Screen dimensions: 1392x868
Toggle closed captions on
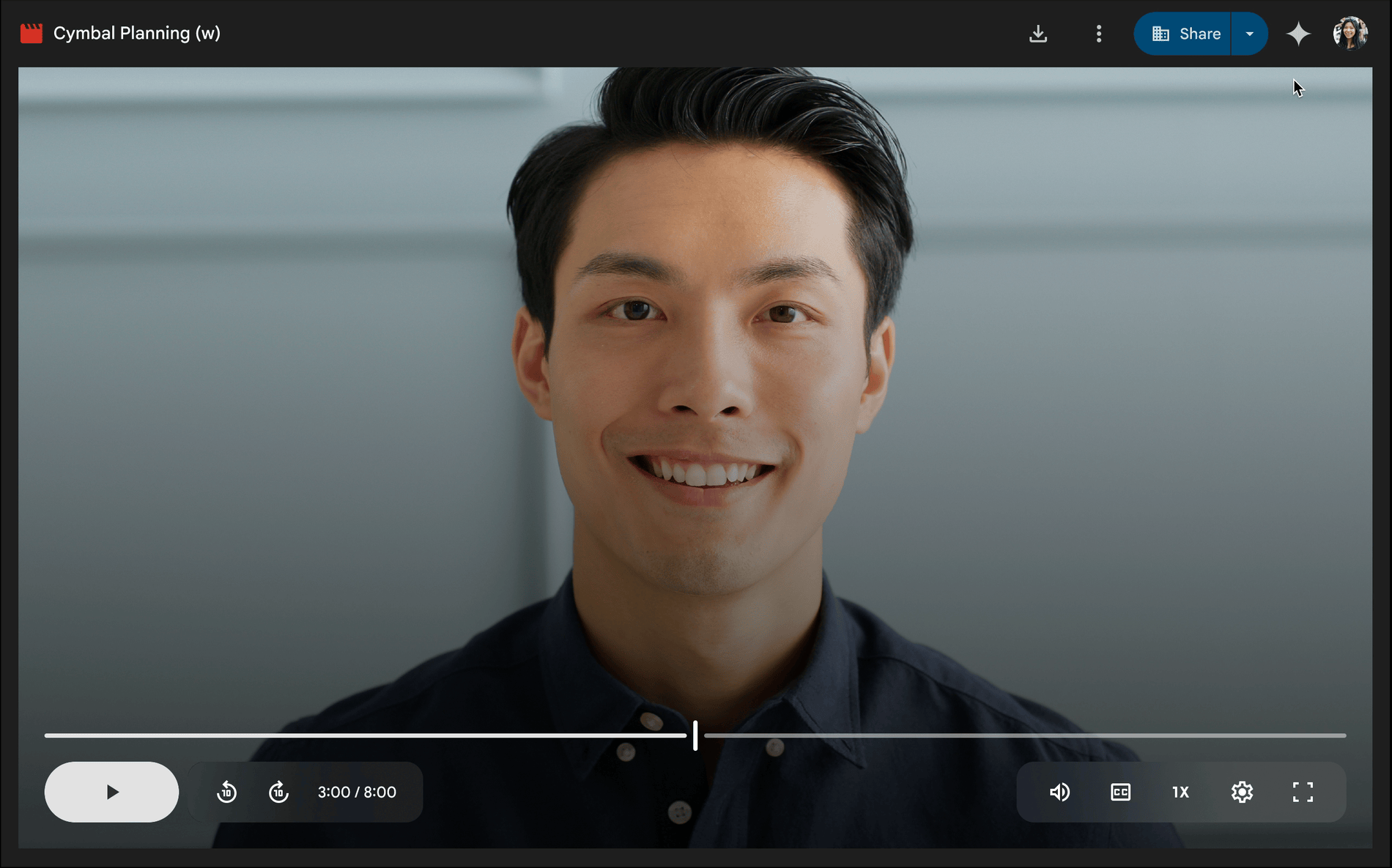pos(1119,792)
